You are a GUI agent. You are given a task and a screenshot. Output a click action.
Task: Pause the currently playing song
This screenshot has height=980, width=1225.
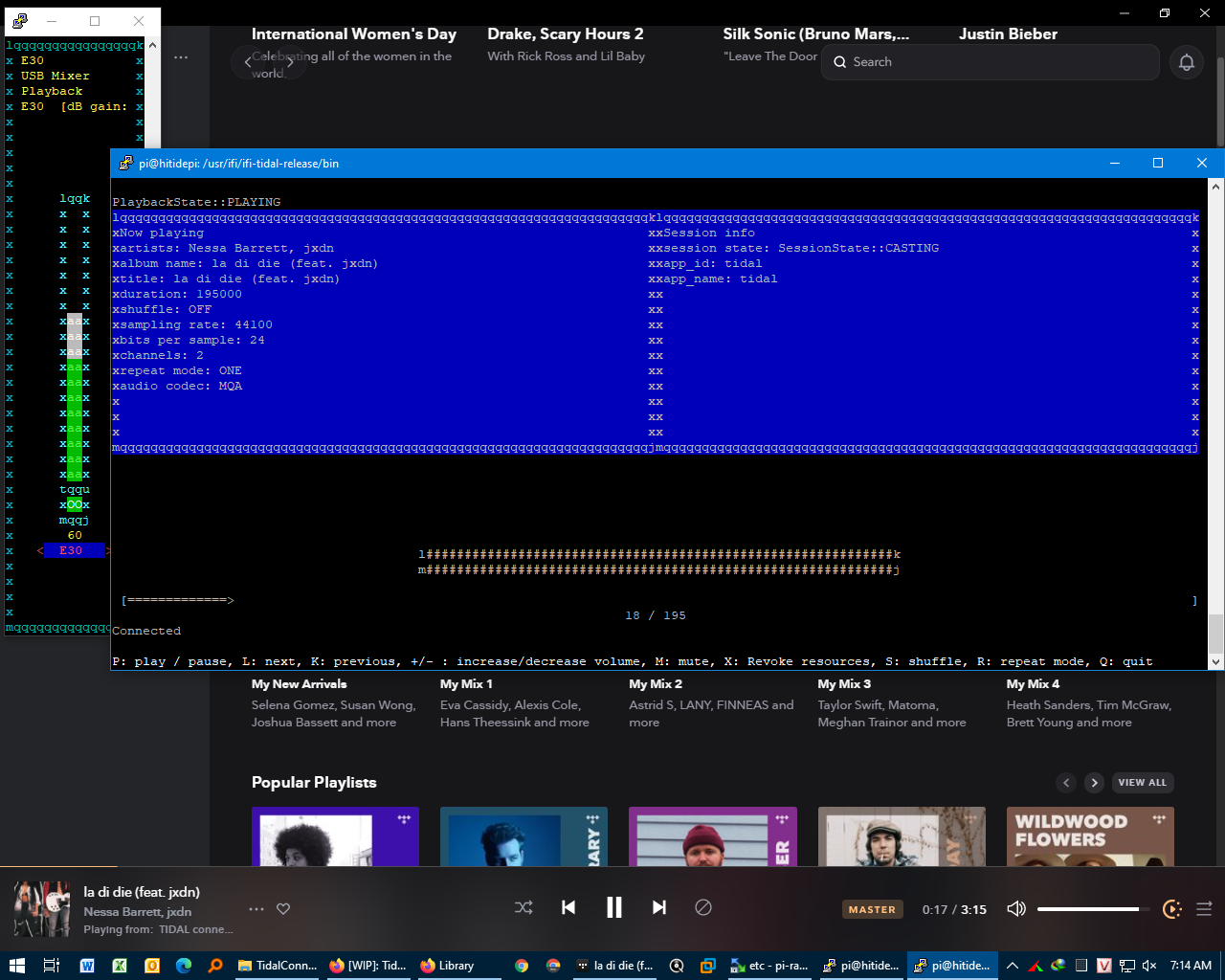[614, 907]
